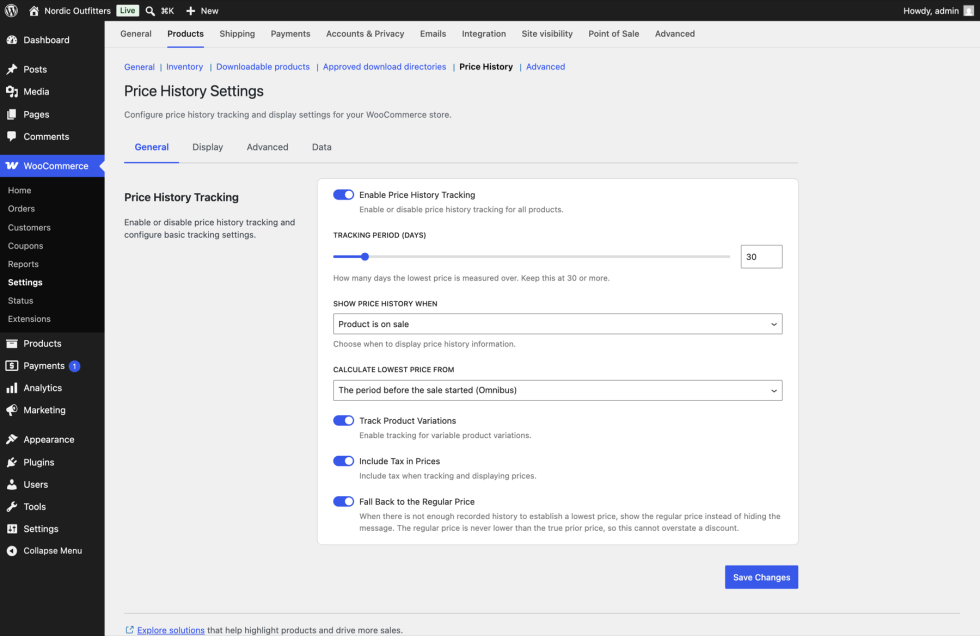
Task: Click the Appearance brush icon
Action: pos(12,439)
